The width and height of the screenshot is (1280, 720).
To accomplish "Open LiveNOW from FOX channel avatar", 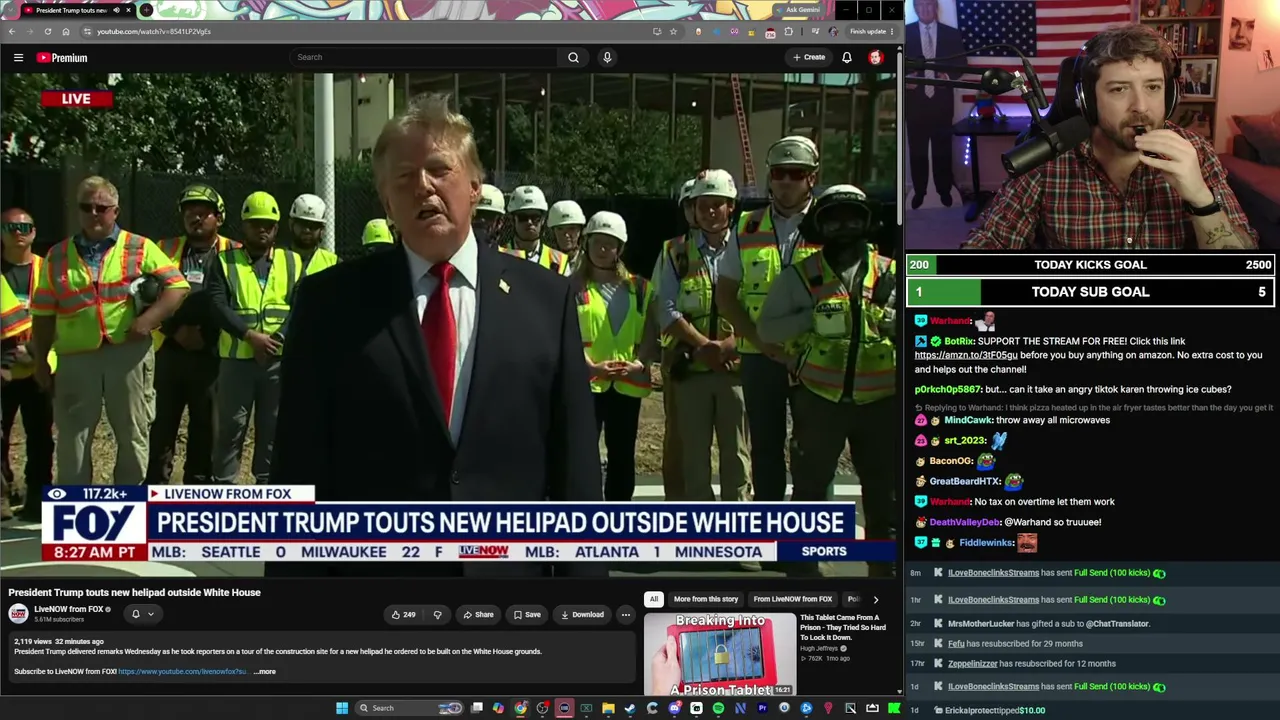I will tap(18, 613).
